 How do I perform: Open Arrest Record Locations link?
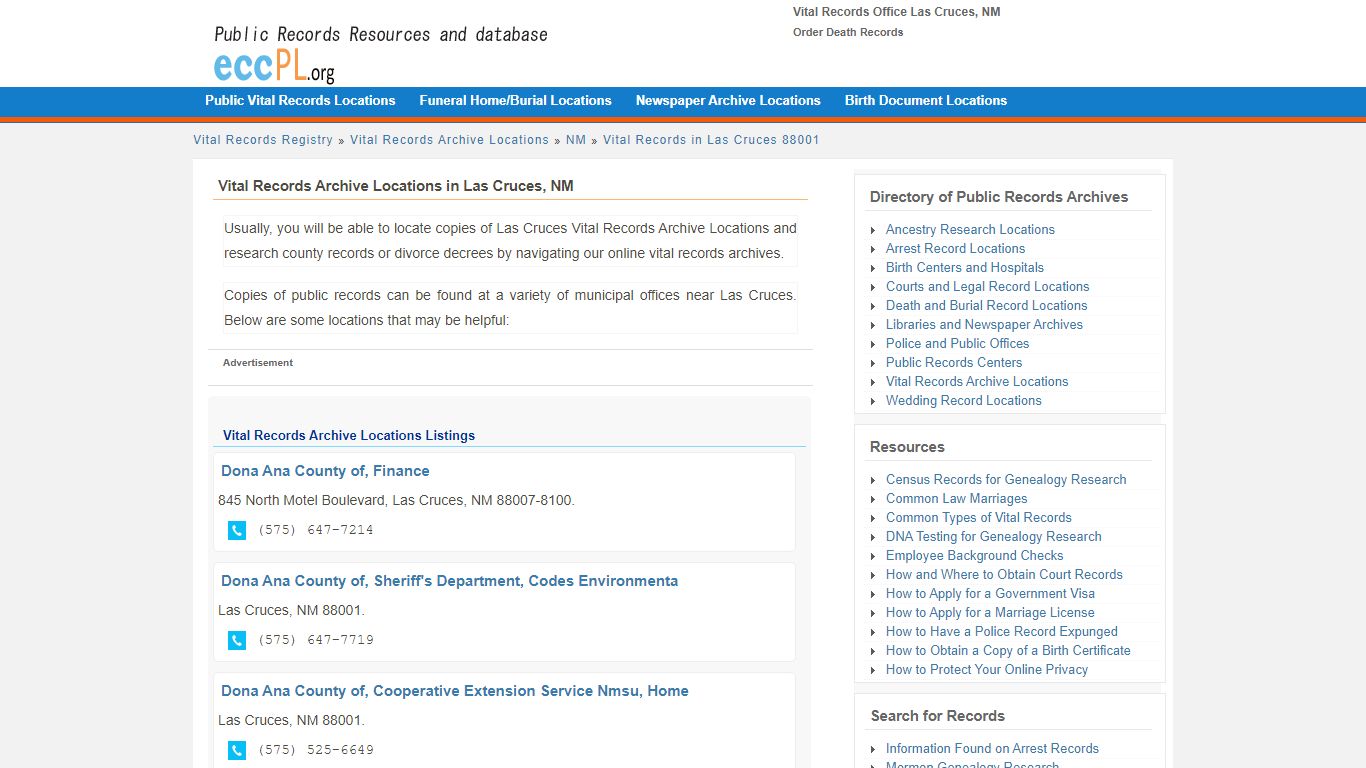coord(955,248)
